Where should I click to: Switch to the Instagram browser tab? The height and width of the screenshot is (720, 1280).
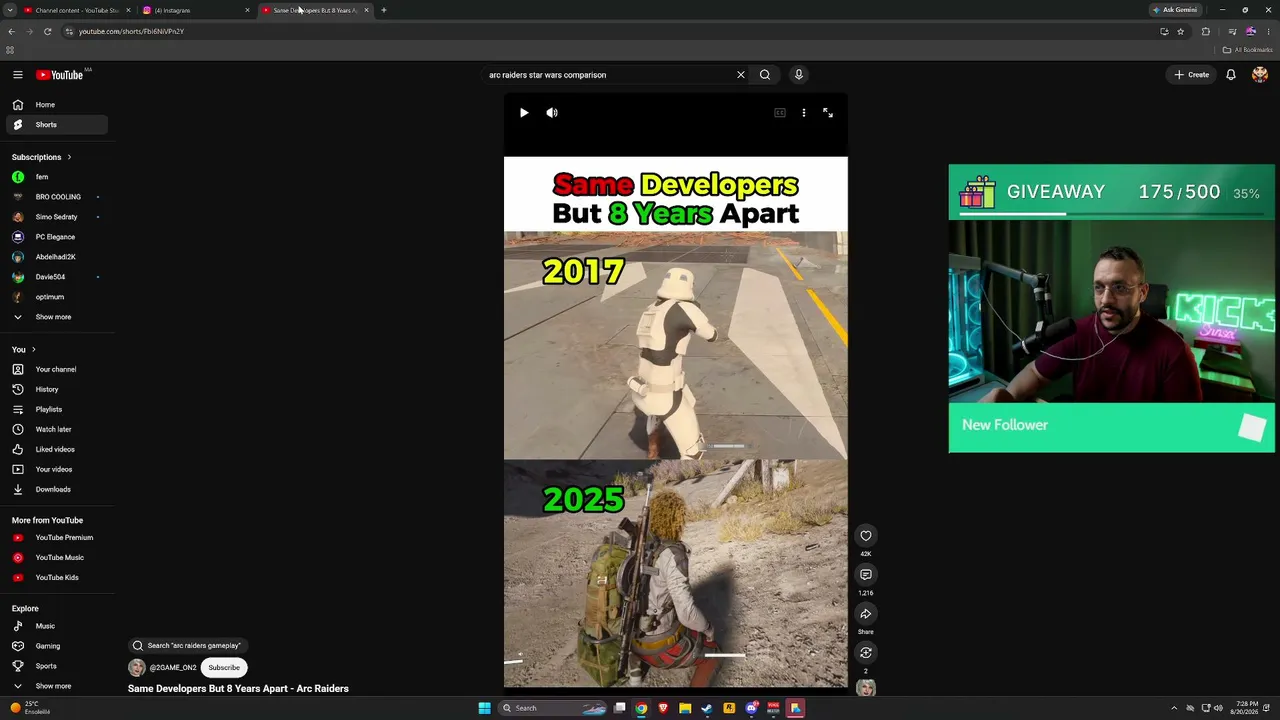click(x=196, y=10)
